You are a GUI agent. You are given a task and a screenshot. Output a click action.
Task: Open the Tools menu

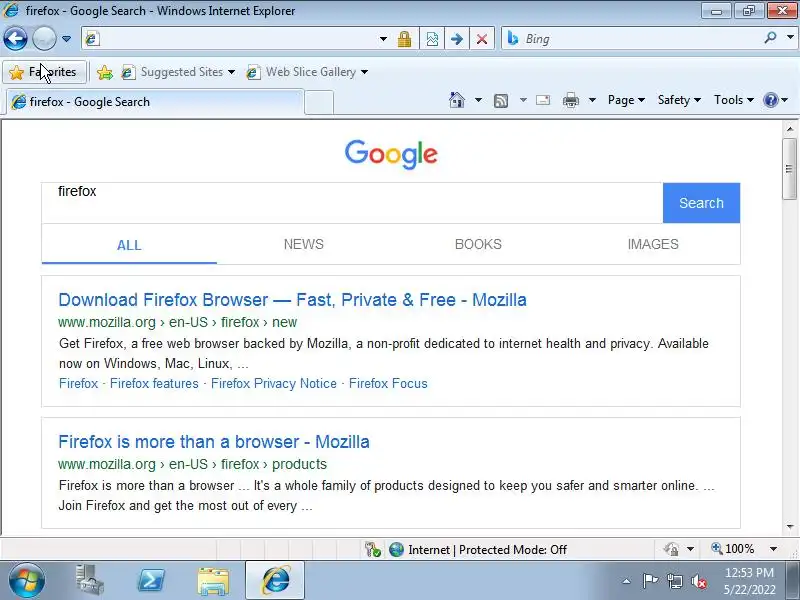pos(734,100)
